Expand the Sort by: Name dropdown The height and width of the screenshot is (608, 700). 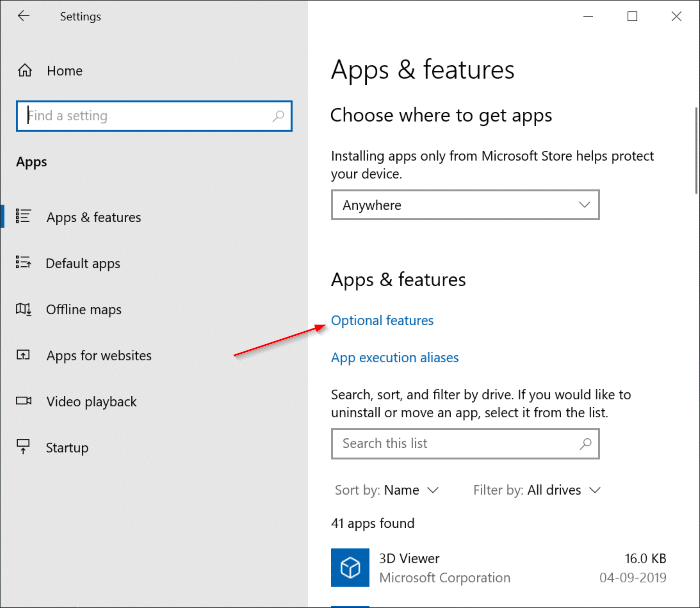[387, 490]
